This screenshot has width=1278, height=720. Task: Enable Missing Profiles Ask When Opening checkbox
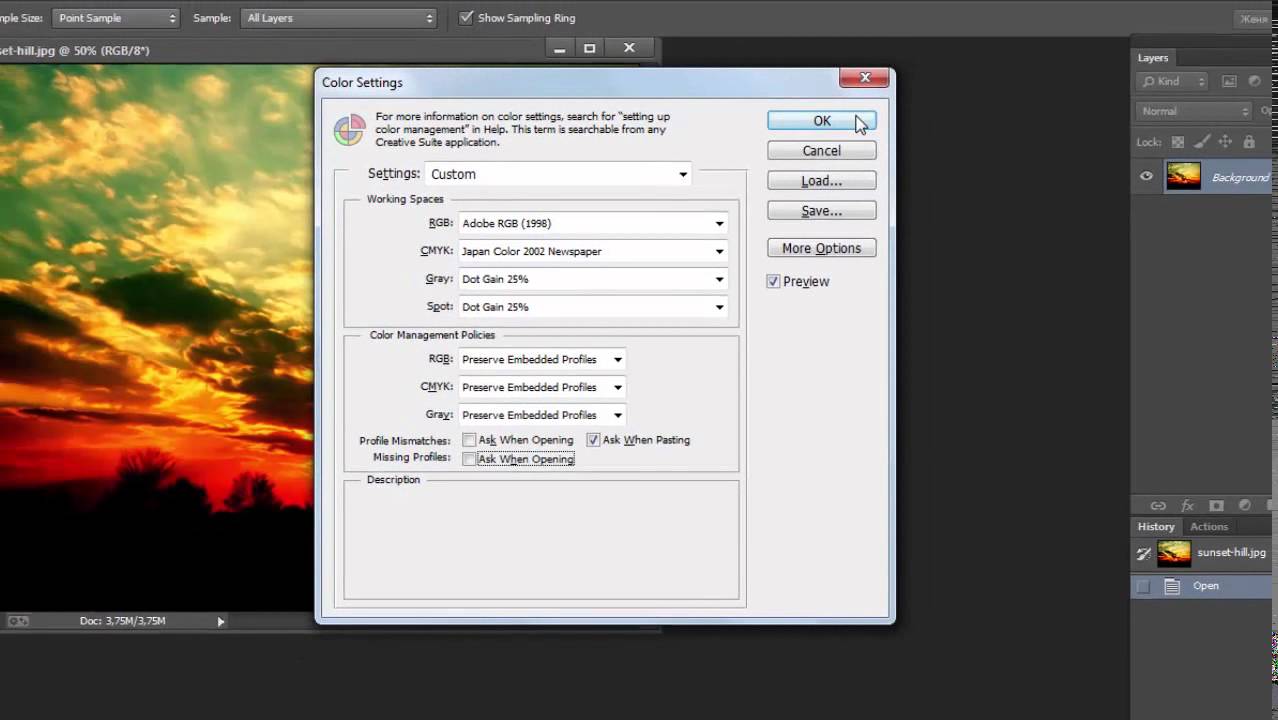point(469,459)
